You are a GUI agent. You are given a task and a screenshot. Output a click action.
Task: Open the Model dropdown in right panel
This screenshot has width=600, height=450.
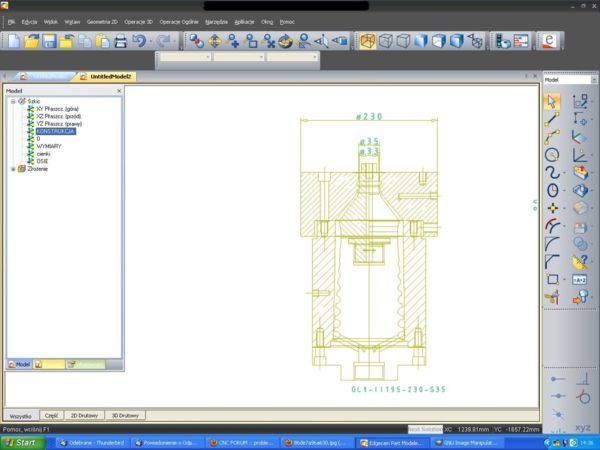pos(594,80)
